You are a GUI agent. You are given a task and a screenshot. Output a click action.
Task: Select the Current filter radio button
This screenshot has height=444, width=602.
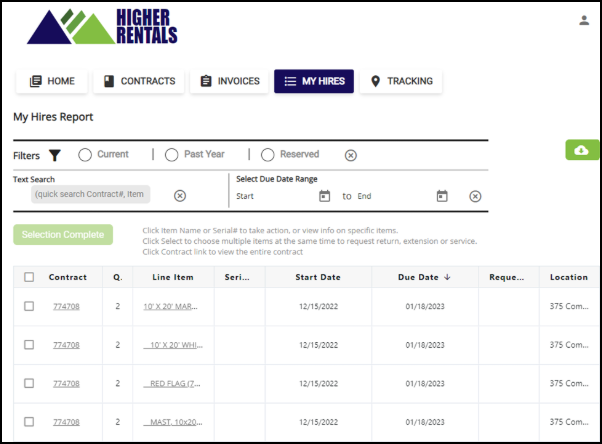(x=85, y=155)
